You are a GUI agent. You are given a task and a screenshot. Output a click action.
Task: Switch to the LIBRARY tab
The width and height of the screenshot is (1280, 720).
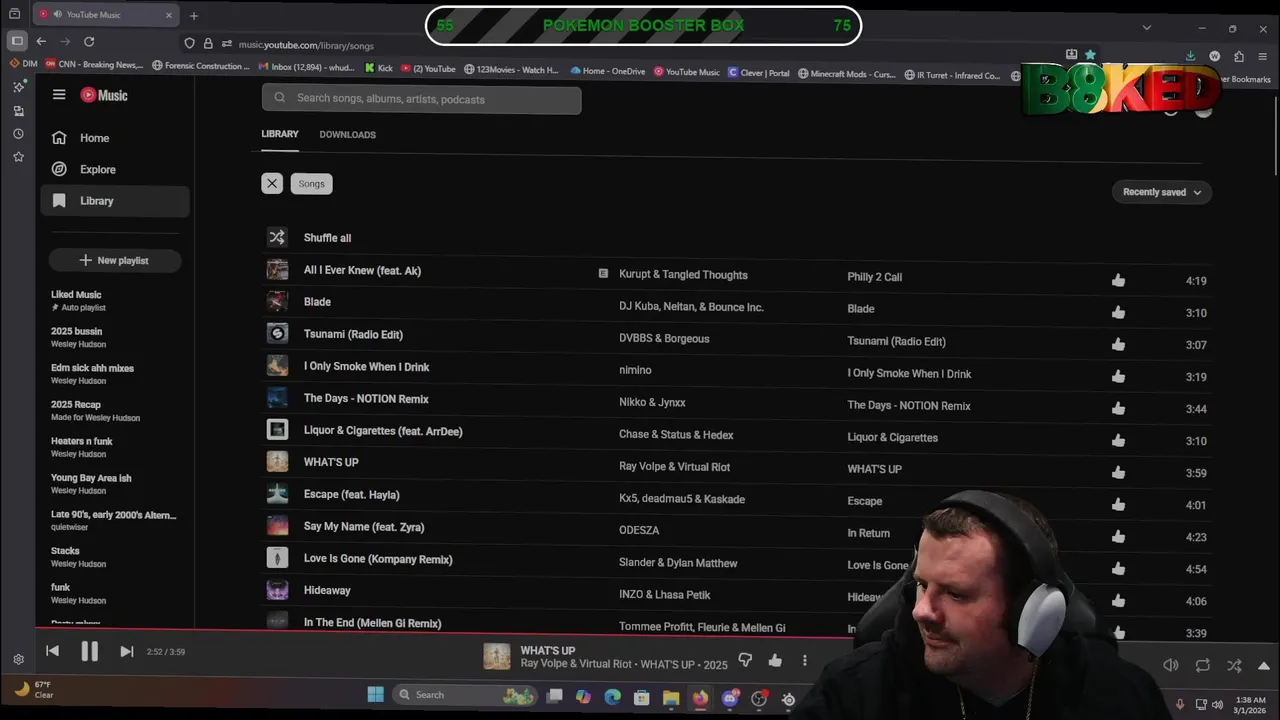280,134
